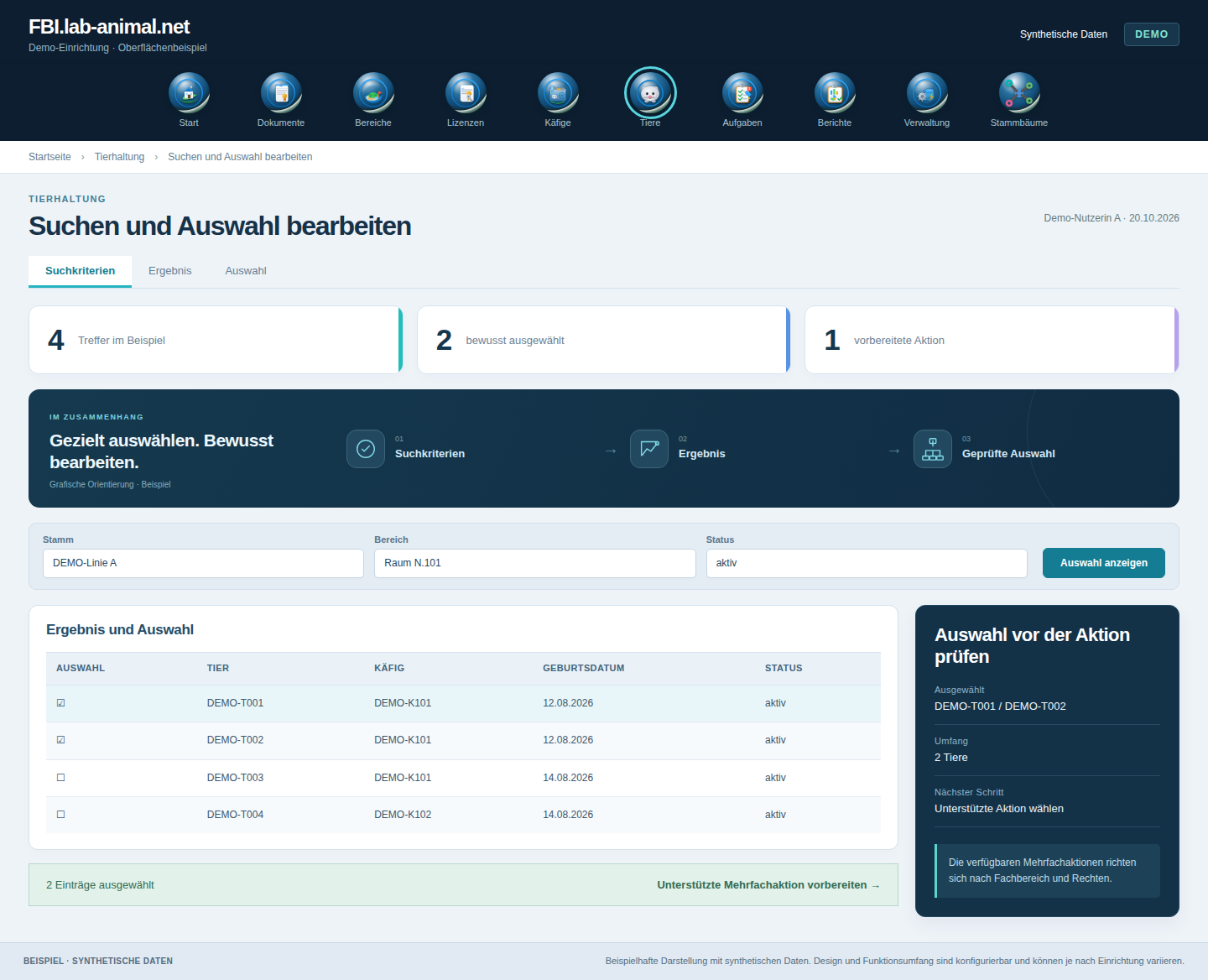Go to the Bereiche section icon
Viewport: 1208px width, 980px height.
click(x=373, y=93)
